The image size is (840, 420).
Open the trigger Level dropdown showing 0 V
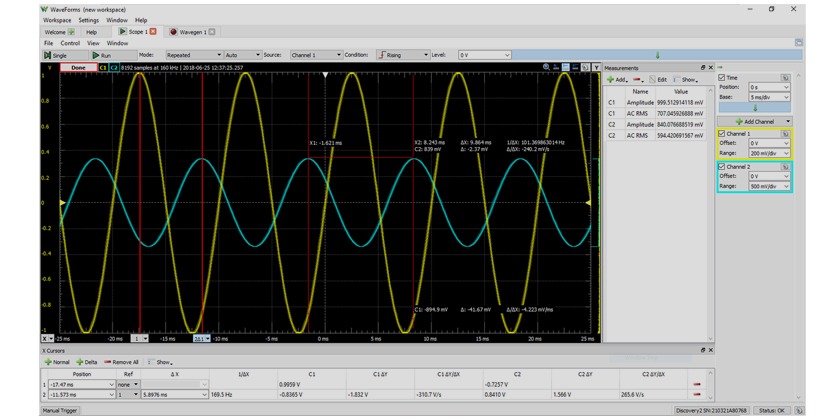[484, 55]
